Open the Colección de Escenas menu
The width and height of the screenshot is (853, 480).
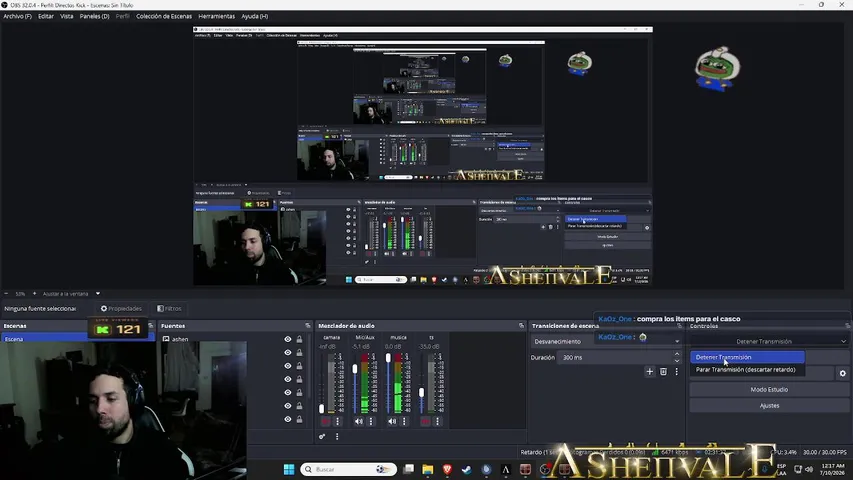[164, 16]
